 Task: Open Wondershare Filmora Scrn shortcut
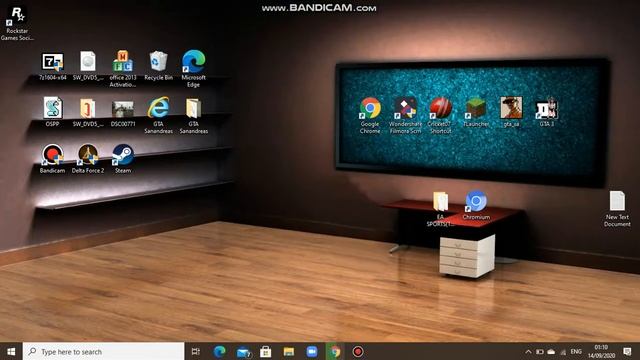pyautogui.click(x=405, y=116)
